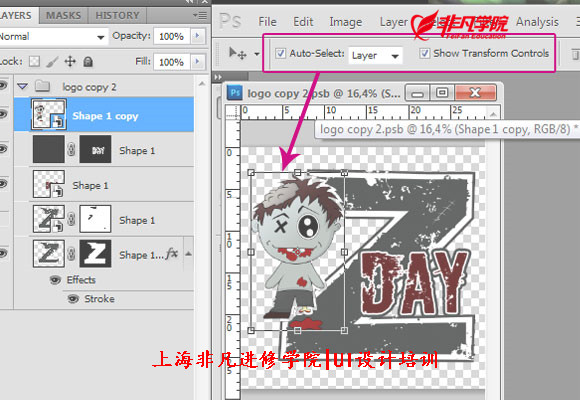Select the Move tool icon
580x400 pixels.
tap(237, 54)
